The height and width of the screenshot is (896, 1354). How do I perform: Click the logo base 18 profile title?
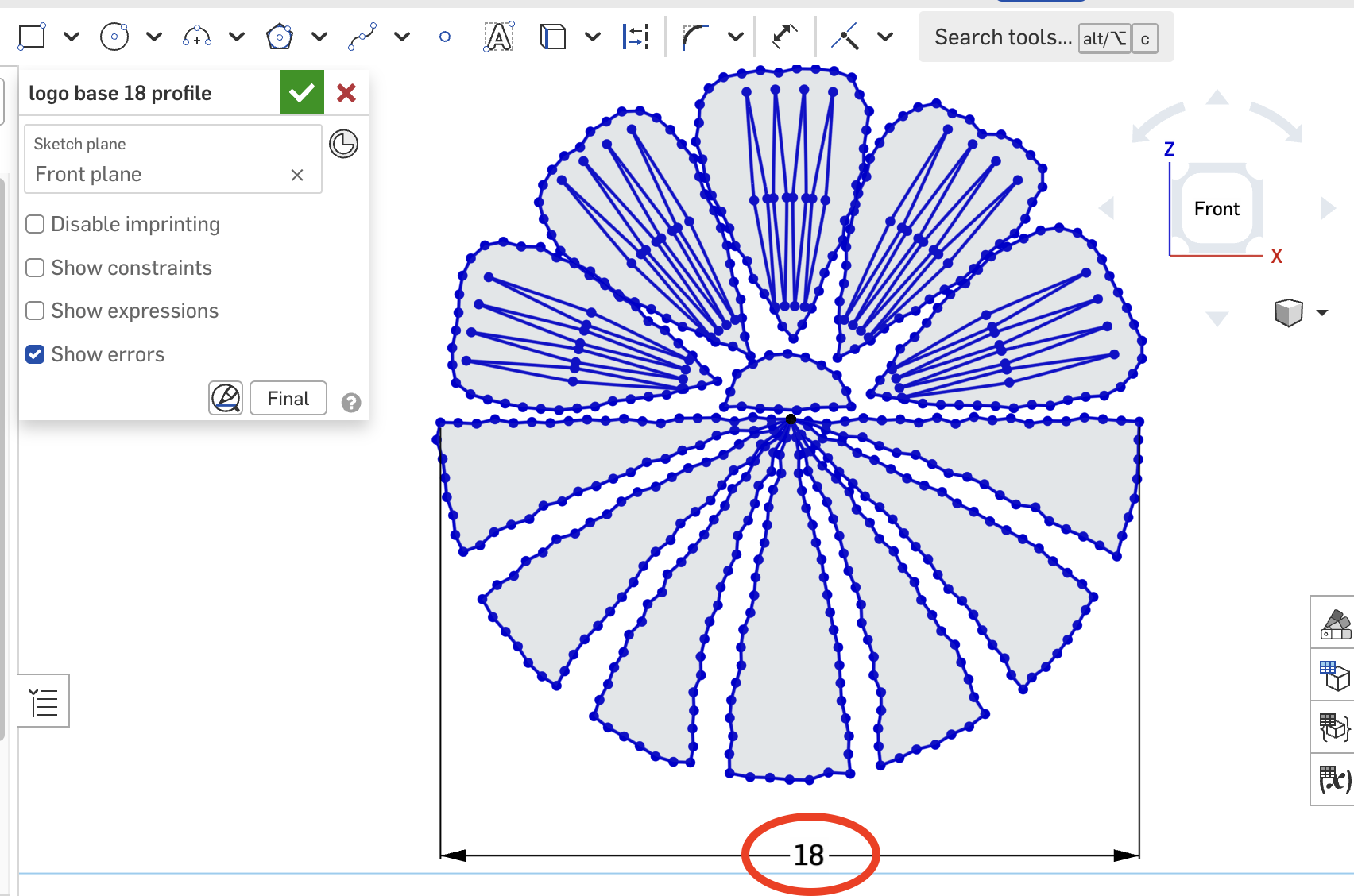tap(120, 93)
